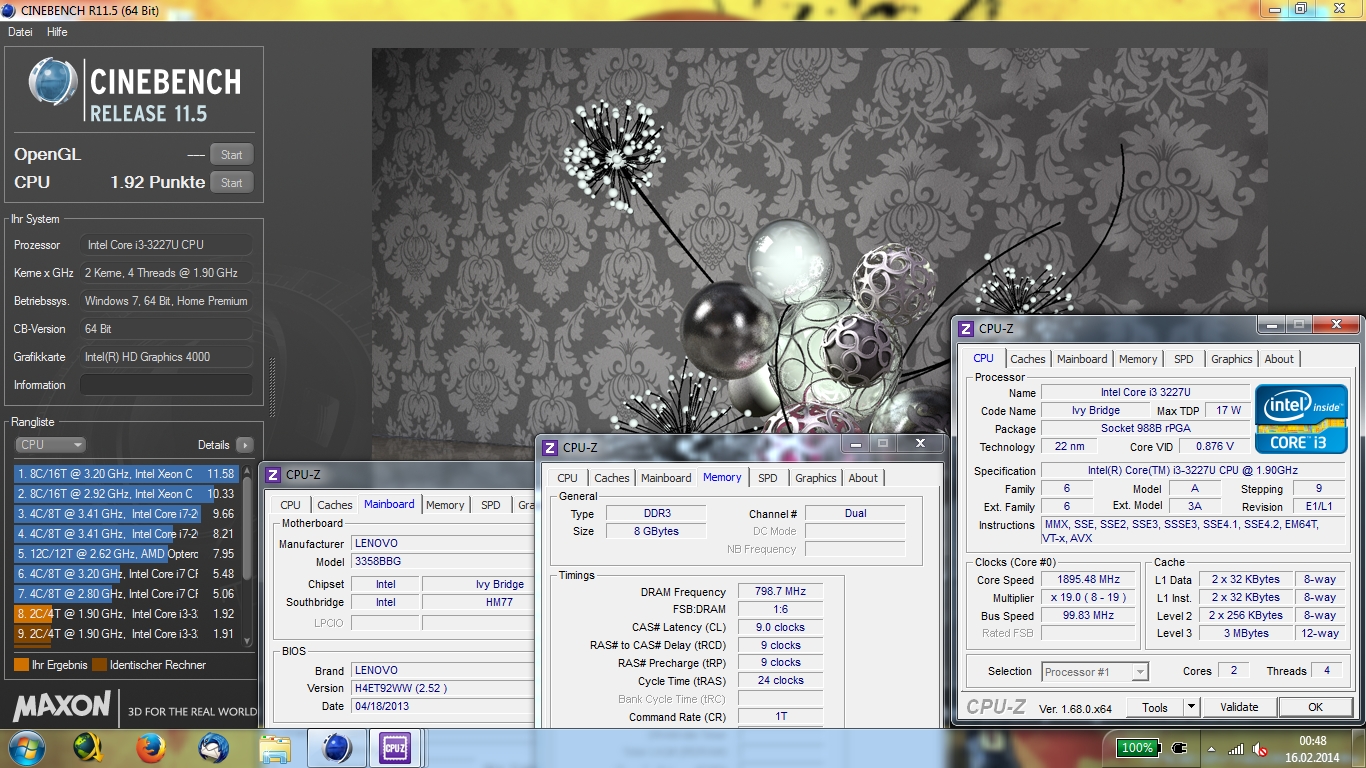This screenshot has width=1366, height=768.
Task: Open Windows Explorer folder in the taskbar
Action: point(274,748)
